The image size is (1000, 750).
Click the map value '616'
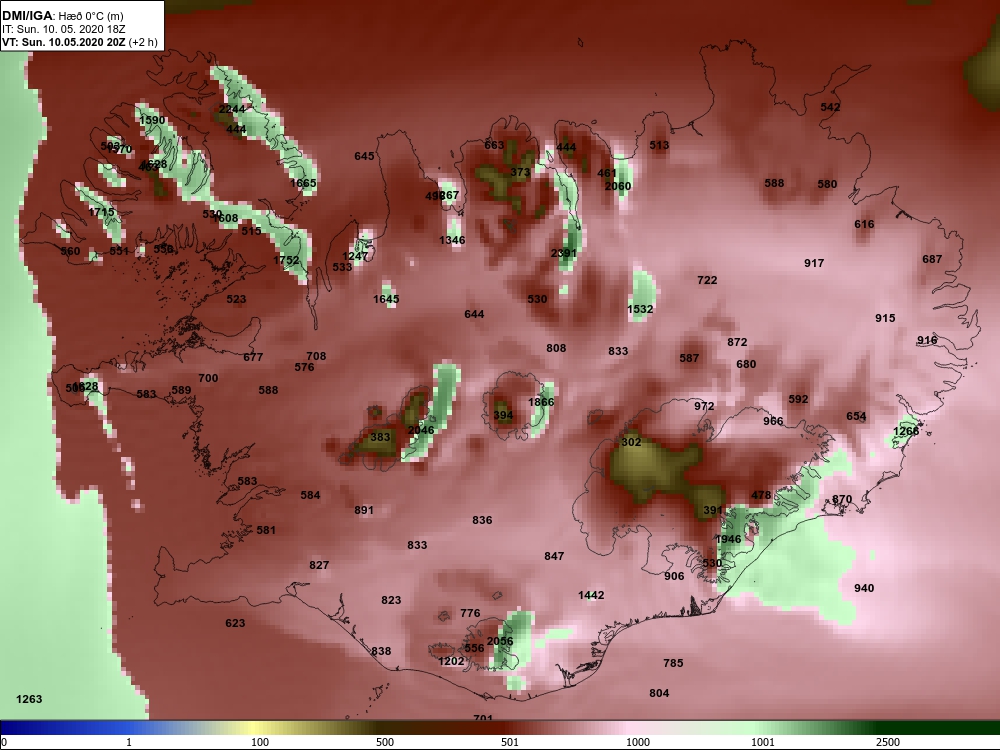point(865,224)
